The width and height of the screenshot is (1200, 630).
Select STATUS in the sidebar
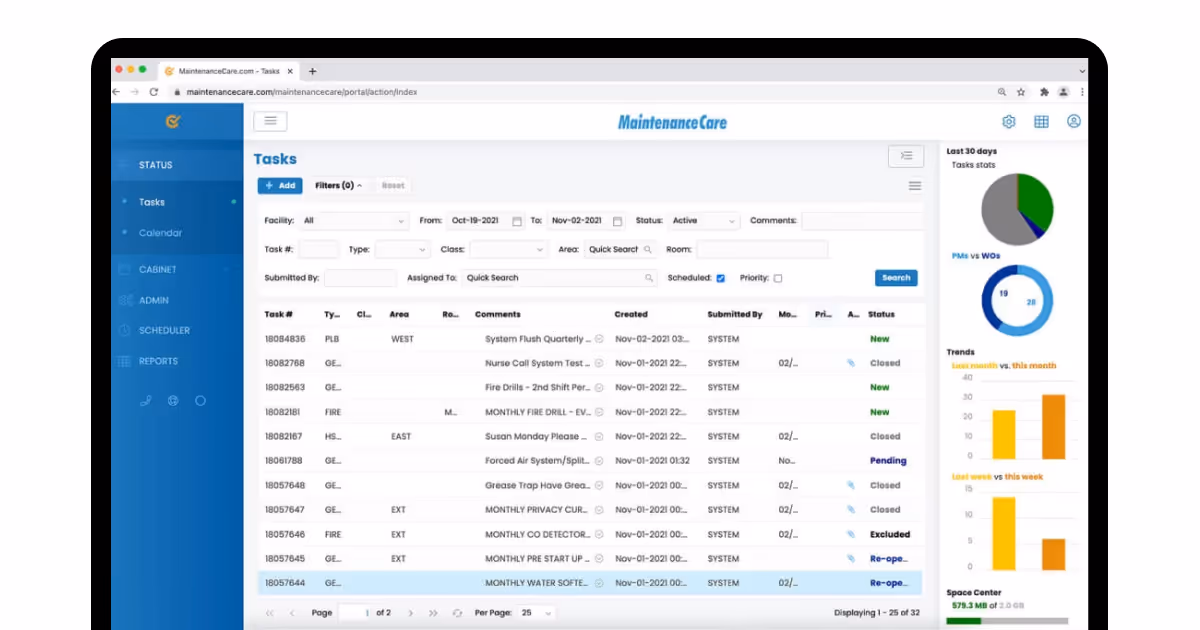[177, 165]
